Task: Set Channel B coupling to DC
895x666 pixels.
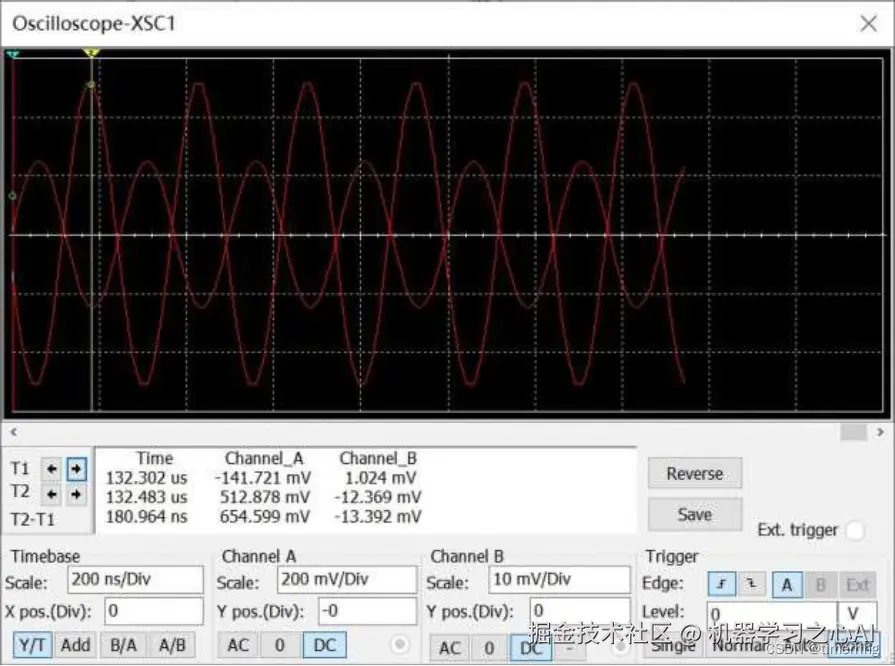Action: pyautogui.click(x=531, y=648)
